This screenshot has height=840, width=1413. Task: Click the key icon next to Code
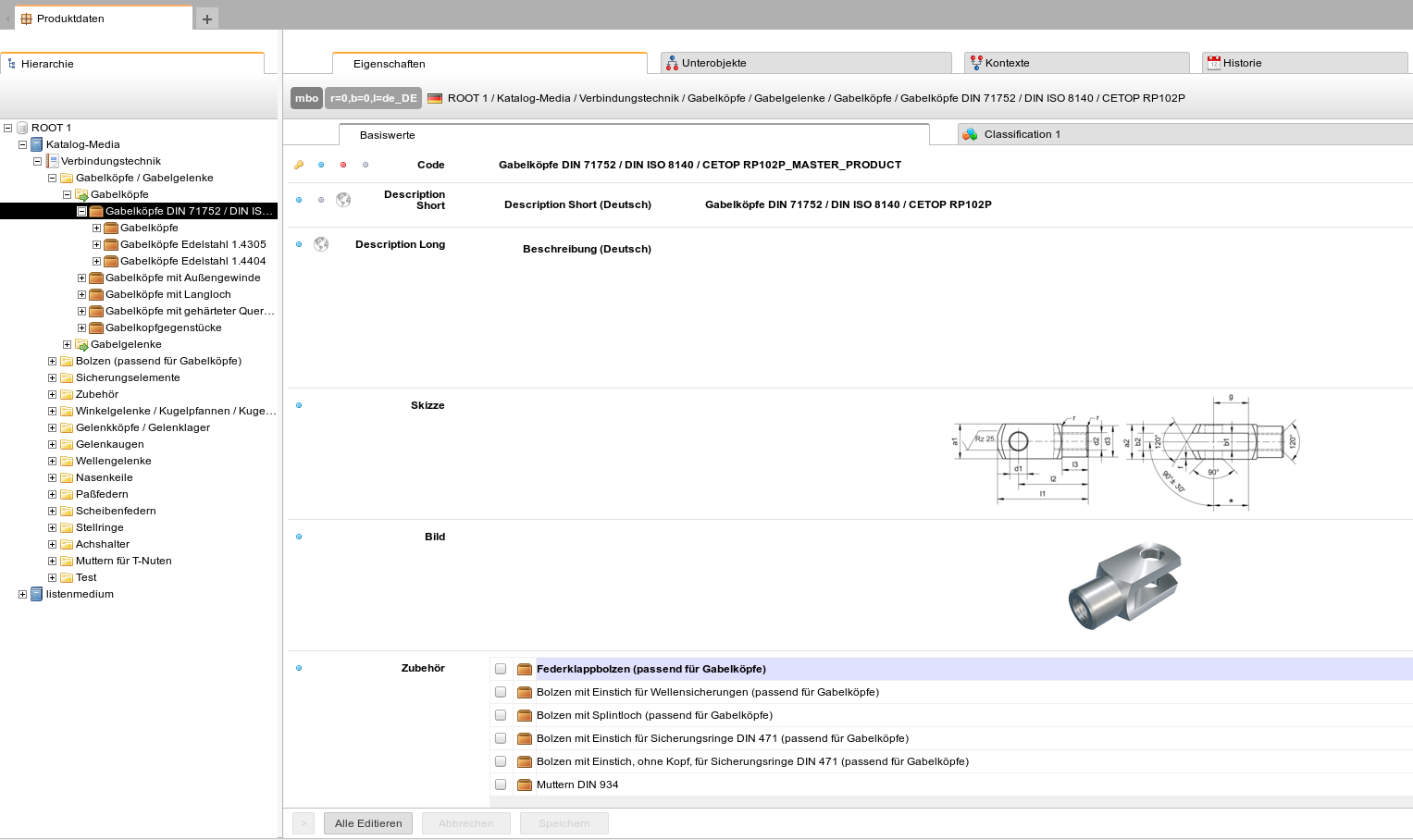[x=299, y=165]
